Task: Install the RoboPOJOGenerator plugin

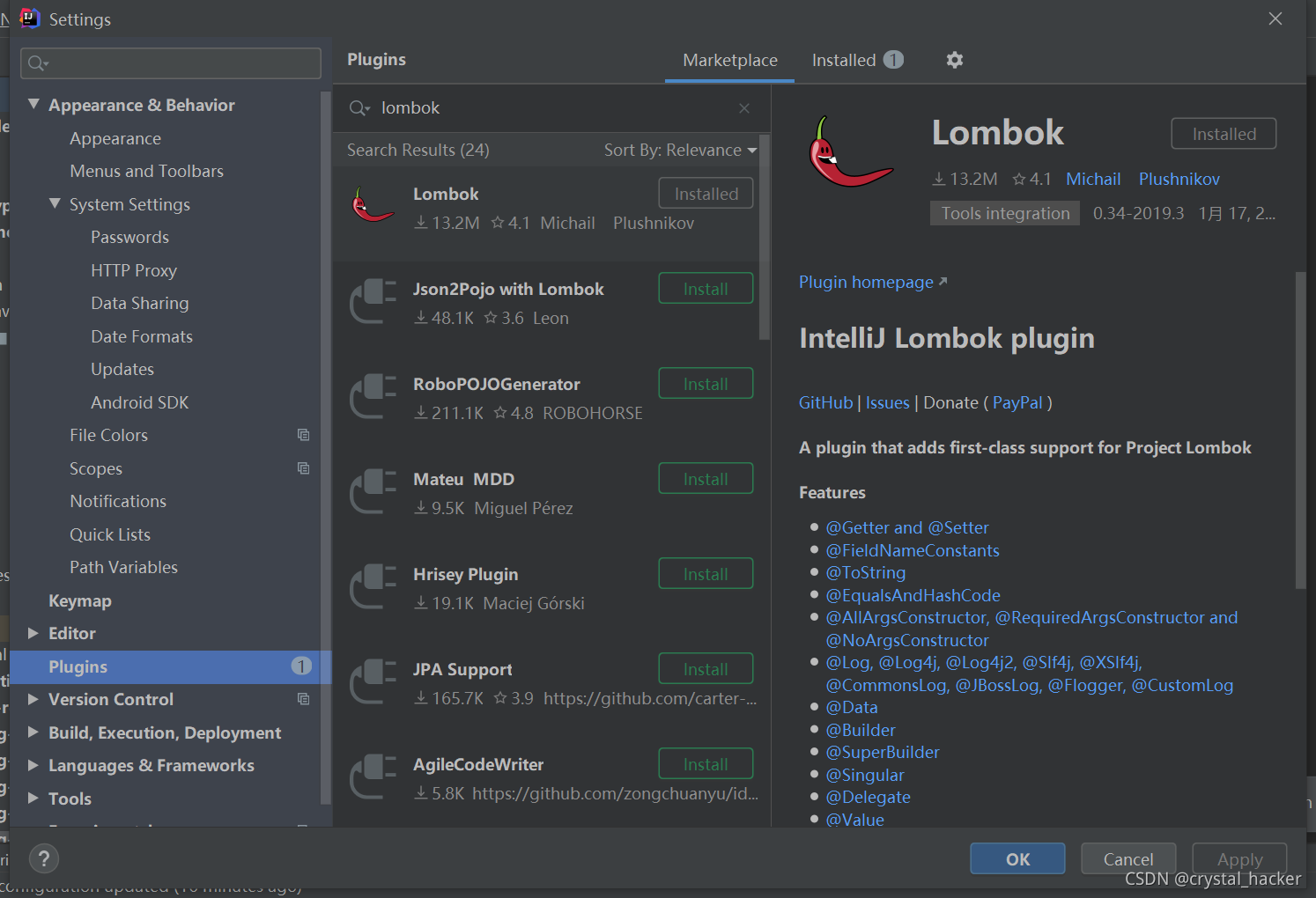Action: coord(706,384)
